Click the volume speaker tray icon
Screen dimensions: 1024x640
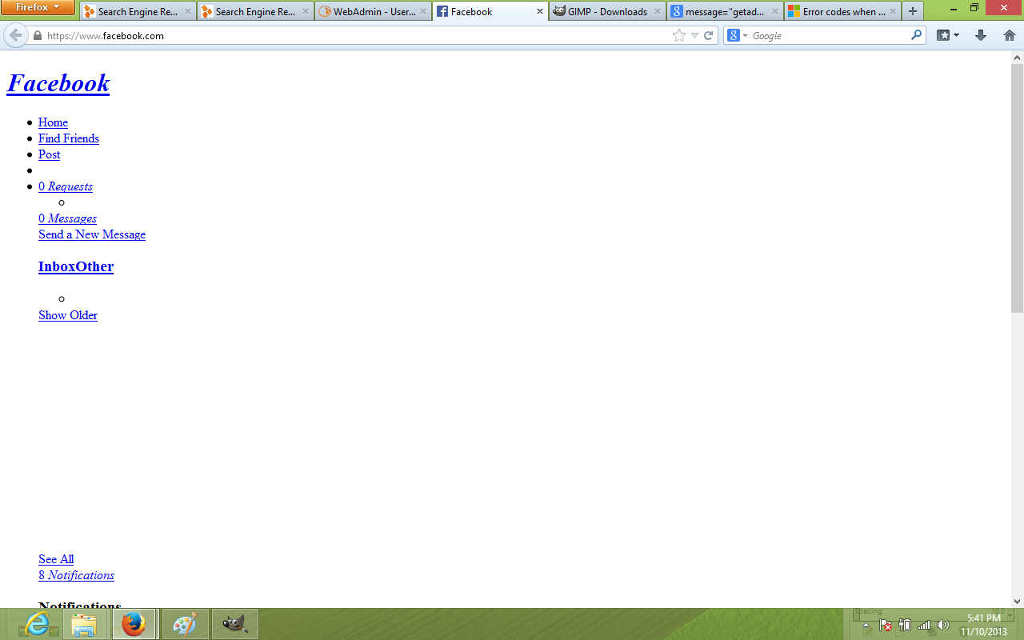(943, 625)
